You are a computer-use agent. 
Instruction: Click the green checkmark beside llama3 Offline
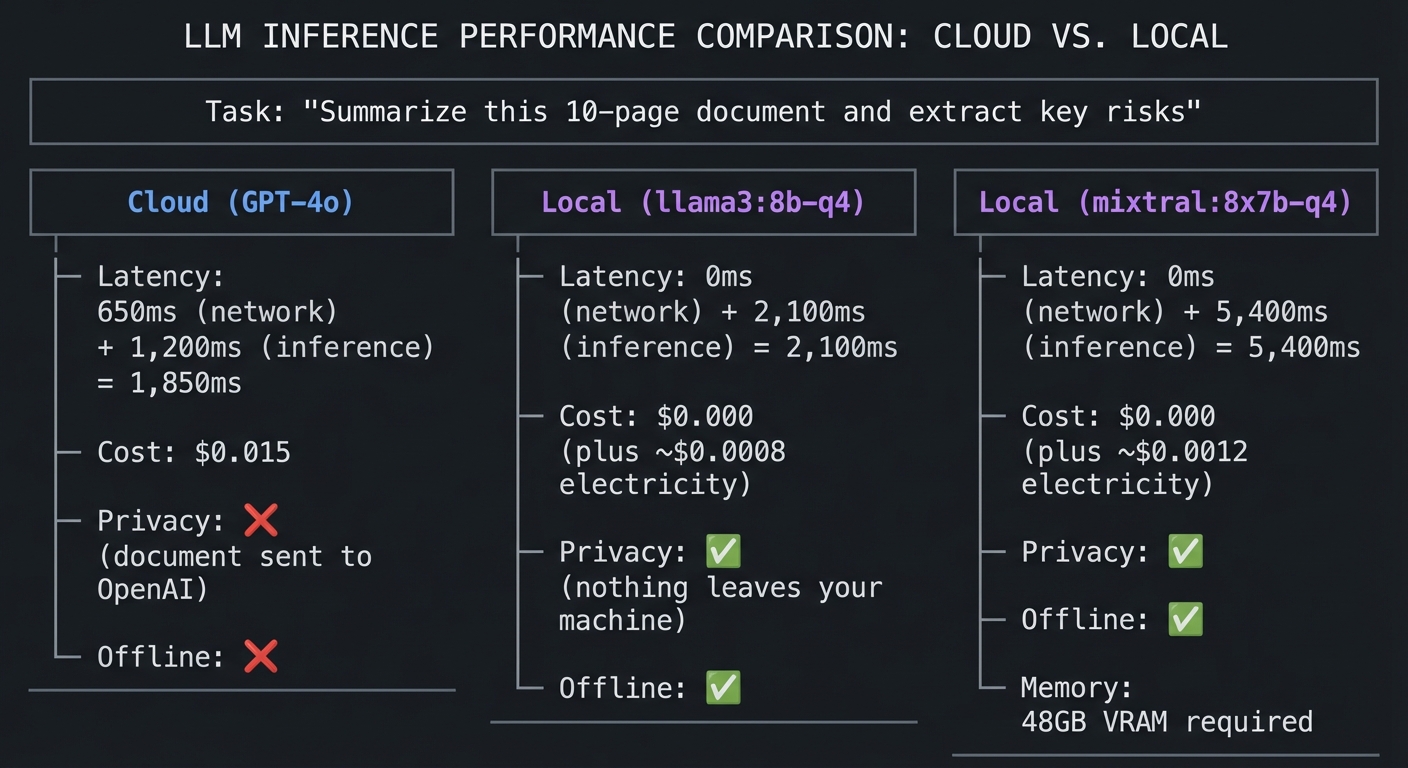pyautogui.click(x=723, y=687)
